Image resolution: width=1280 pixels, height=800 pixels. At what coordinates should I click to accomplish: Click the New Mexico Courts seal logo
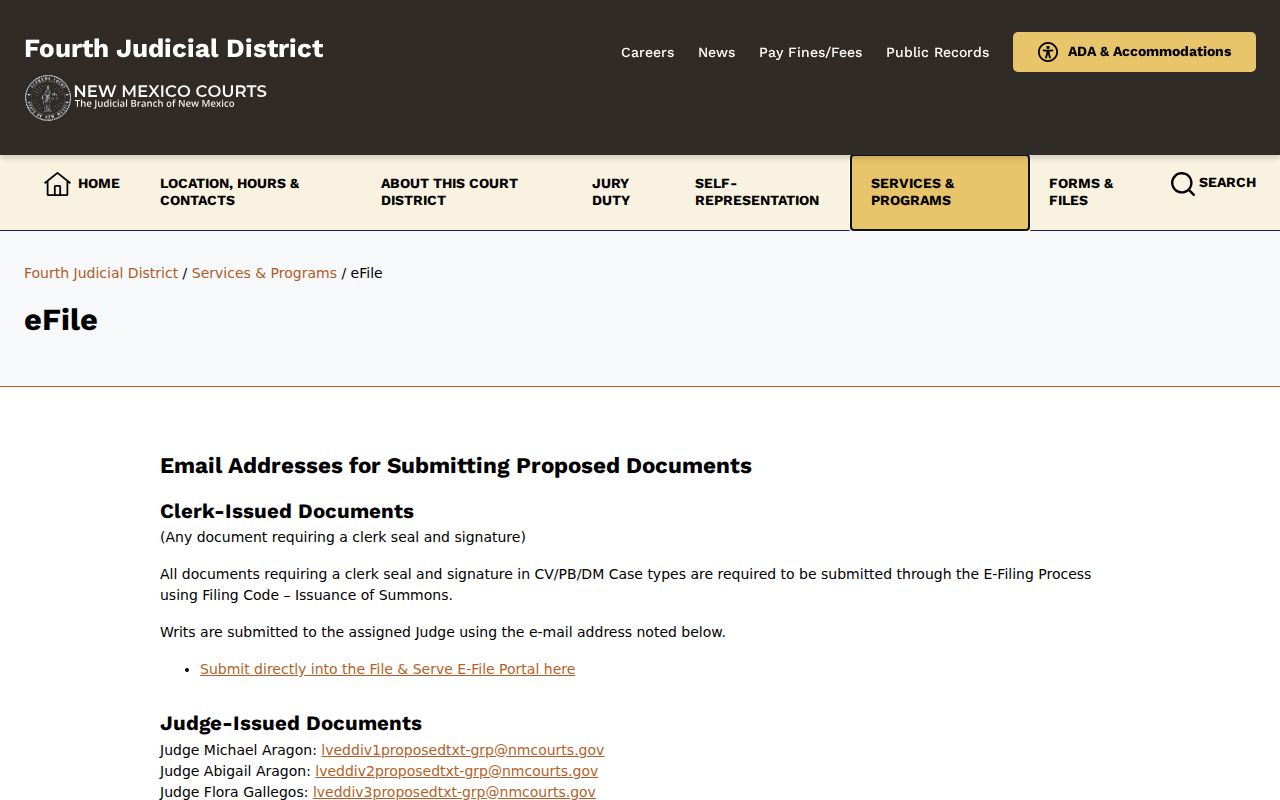click(47, 98)
